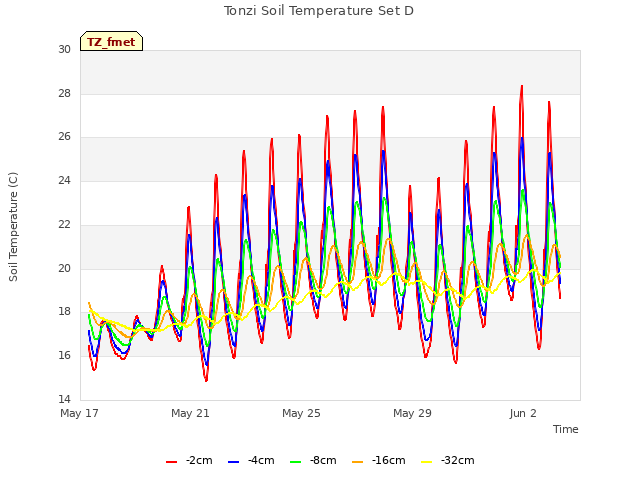
Task: Select the -16cm legend label
Action: pos(389,460)
